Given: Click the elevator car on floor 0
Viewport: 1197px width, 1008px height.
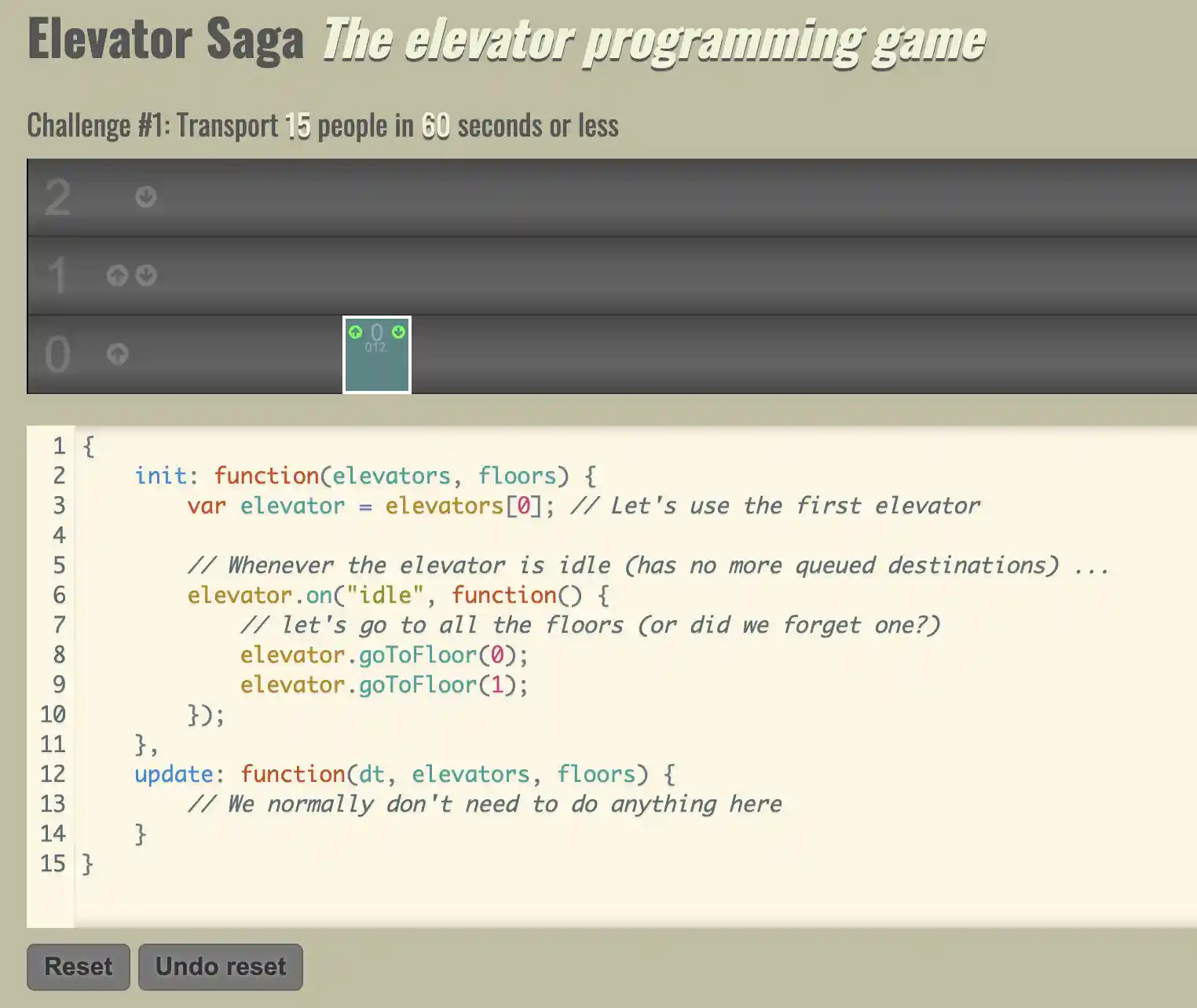Looking at the screenshot, I should 377,355.
